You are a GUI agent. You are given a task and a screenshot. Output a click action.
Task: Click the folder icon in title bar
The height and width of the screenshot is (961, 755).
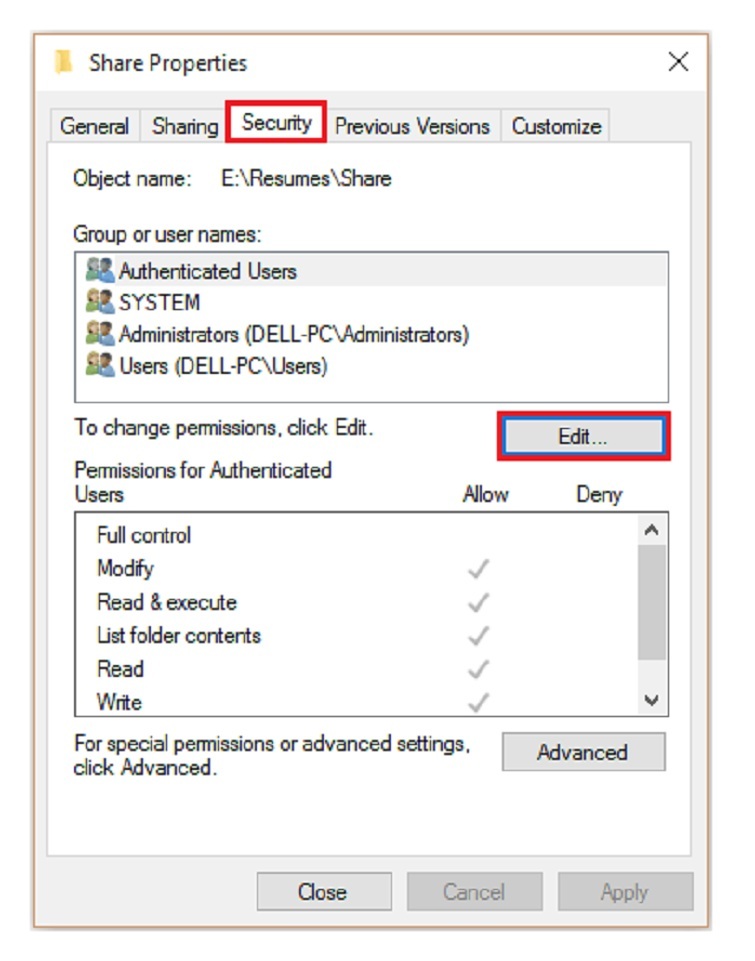coord(64,63)
